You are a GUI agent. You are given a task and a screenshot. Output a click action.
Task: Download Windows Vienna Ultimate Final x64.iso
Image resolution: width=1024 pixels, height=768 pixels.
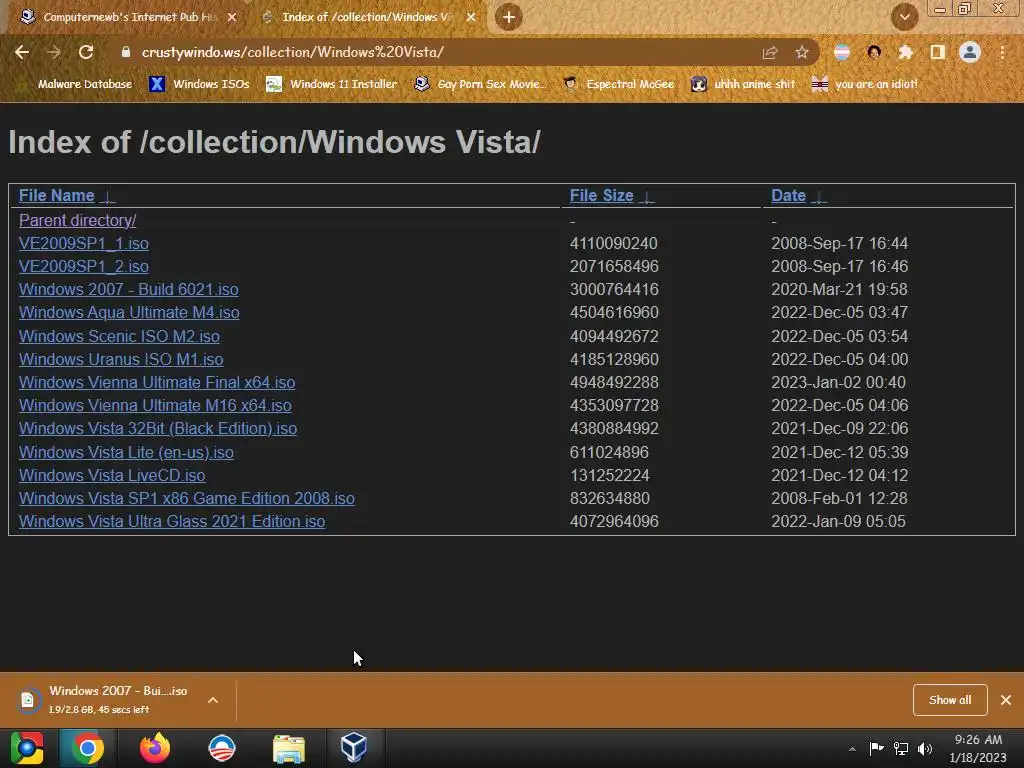point(157,382)
